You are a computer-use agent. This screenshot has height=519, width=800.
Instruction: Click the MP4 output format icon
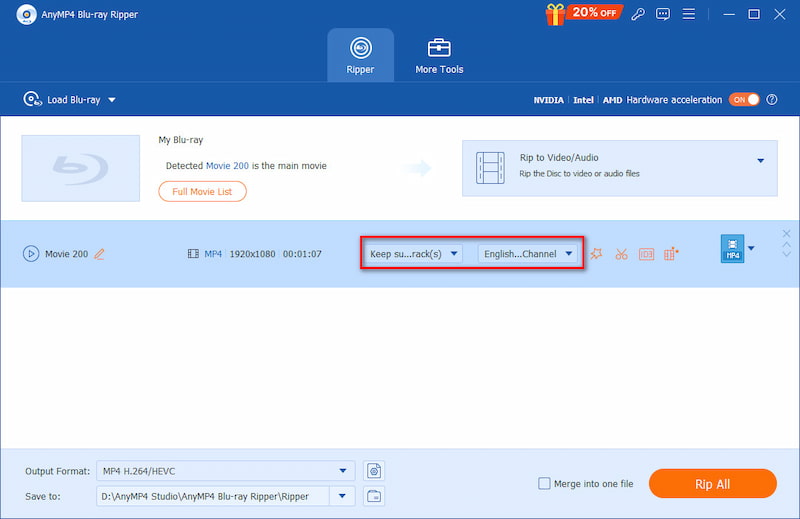[x=732, y=249]
